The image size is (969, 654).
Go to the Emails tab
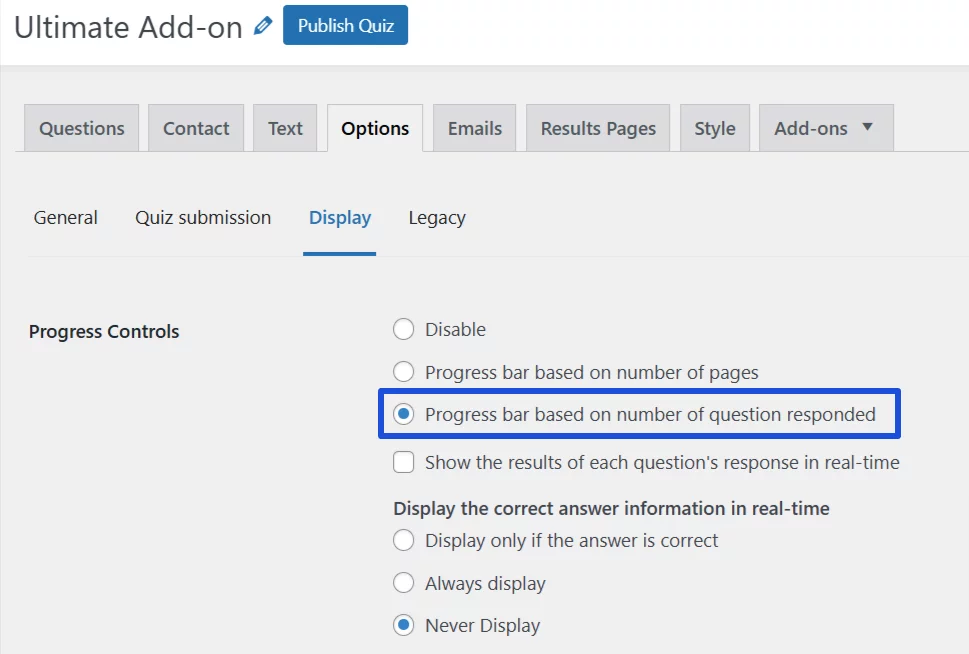(475, 128)
